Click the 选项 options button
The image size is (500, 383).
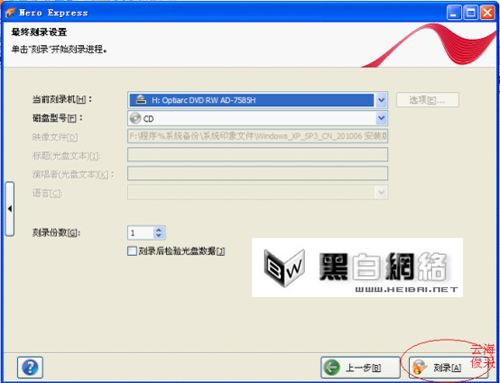427,100
